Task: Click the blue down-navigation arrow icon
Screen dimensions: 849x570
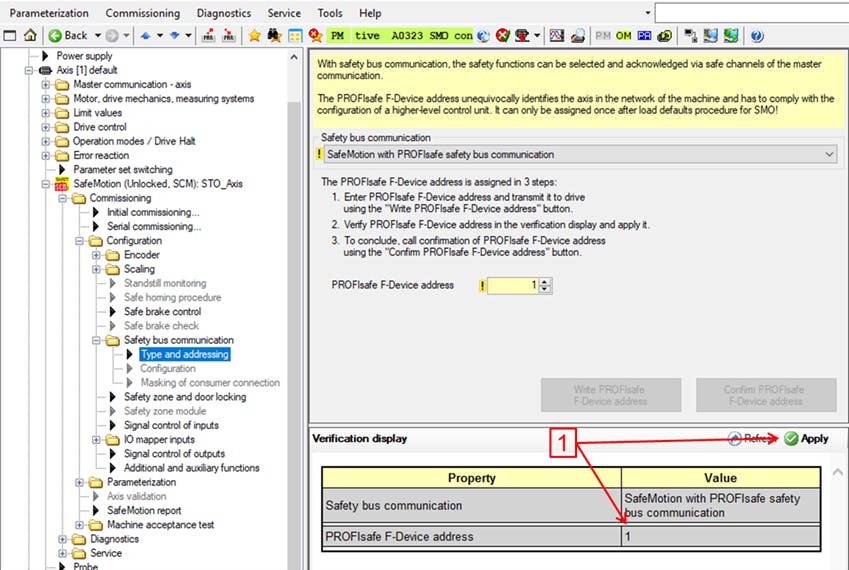Action: pos(174,36)
